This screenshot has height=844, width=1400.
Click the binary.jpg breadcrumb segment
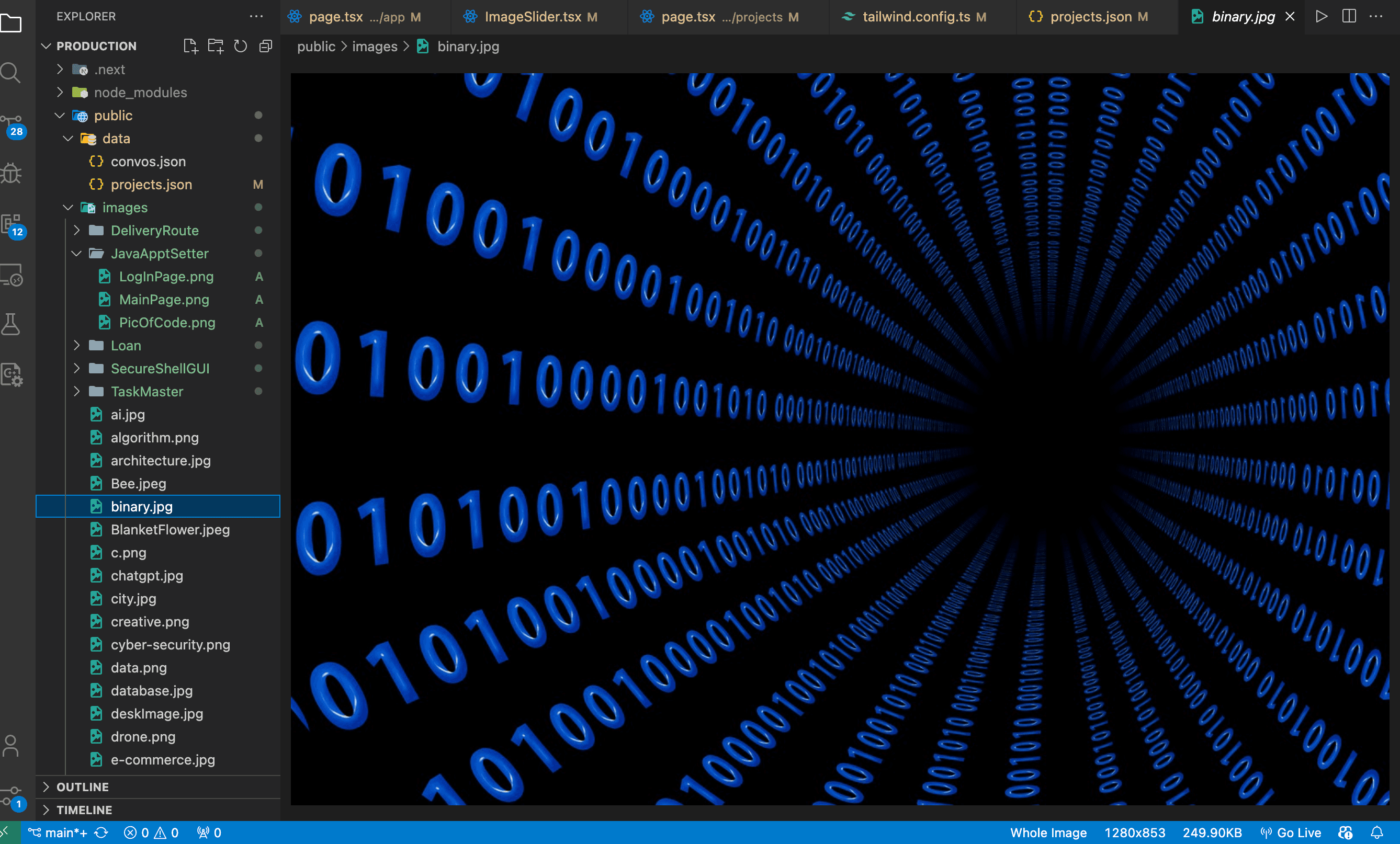tap(468, 47)
